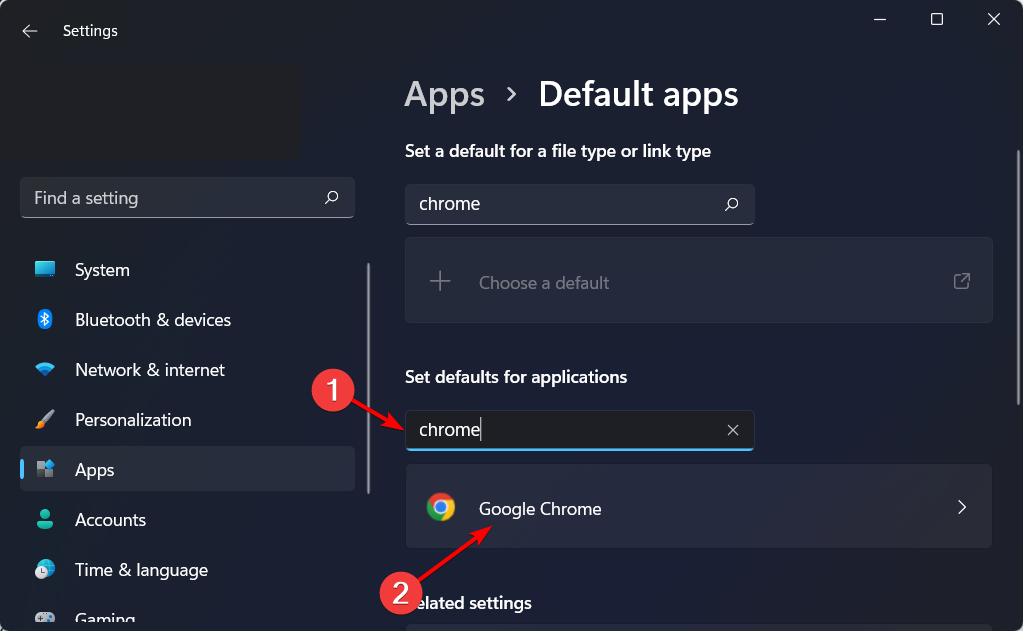Focus the file type or link type search field

click(579, 204)
